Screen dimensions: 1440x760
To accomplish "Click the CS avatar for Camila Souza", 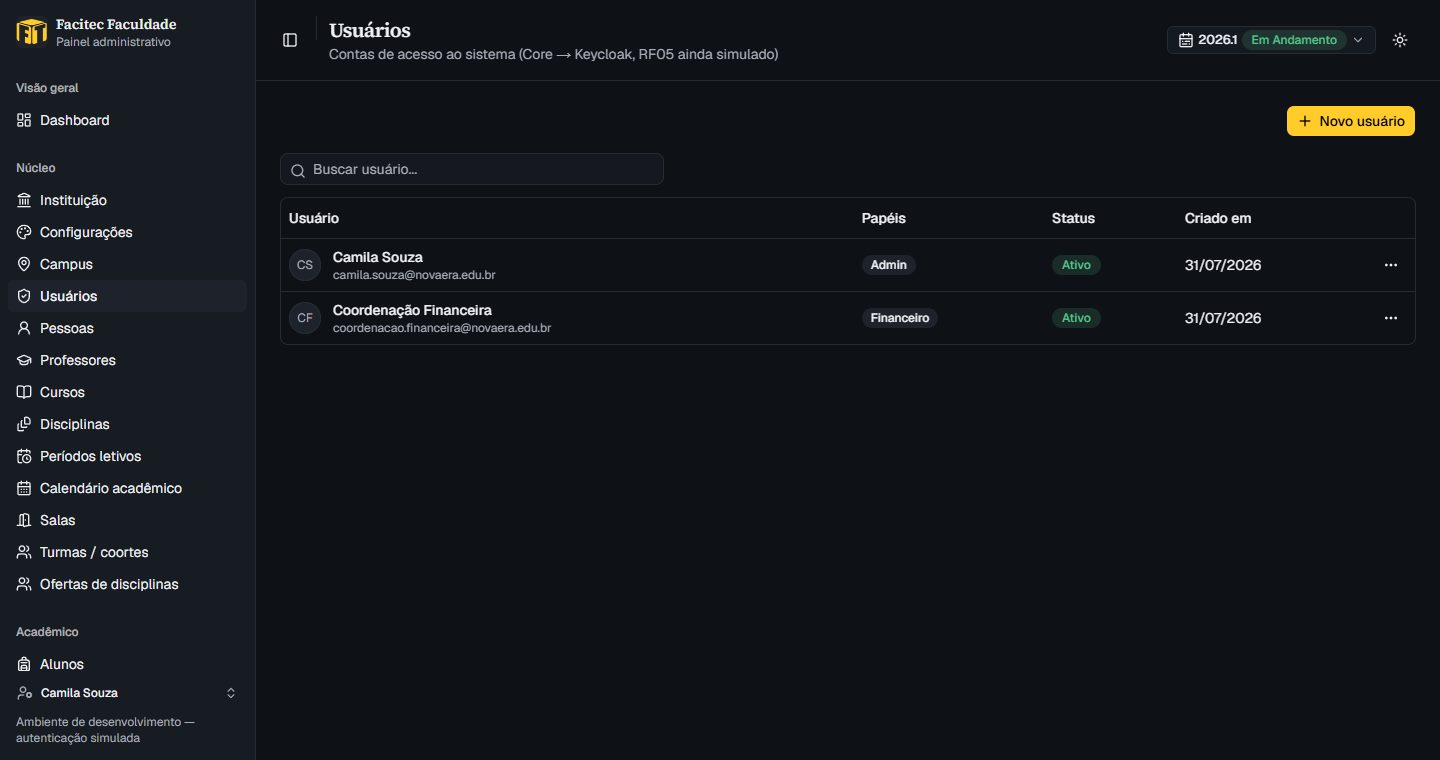I will pyautogui.click(x=305, y=265).
